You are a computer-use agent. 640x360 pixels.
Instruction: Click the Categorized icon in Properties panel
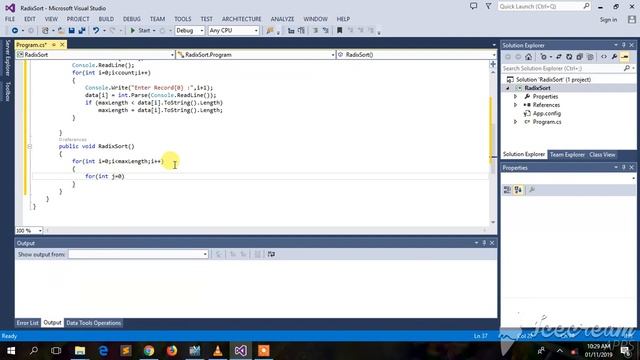coord(507,190)
